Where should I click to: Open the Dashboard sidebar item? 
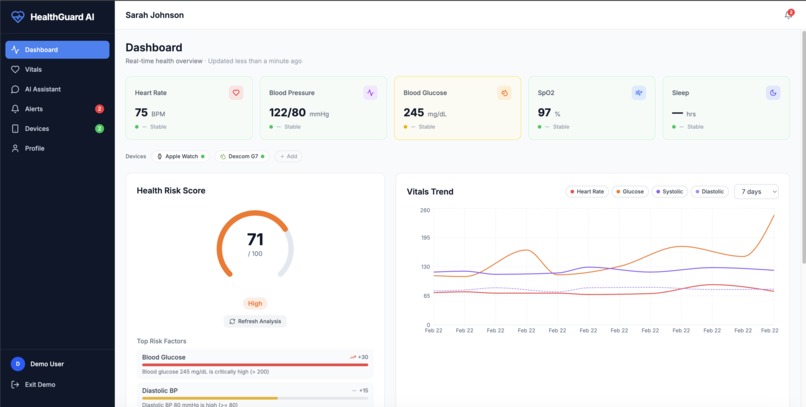pos(57,50)
